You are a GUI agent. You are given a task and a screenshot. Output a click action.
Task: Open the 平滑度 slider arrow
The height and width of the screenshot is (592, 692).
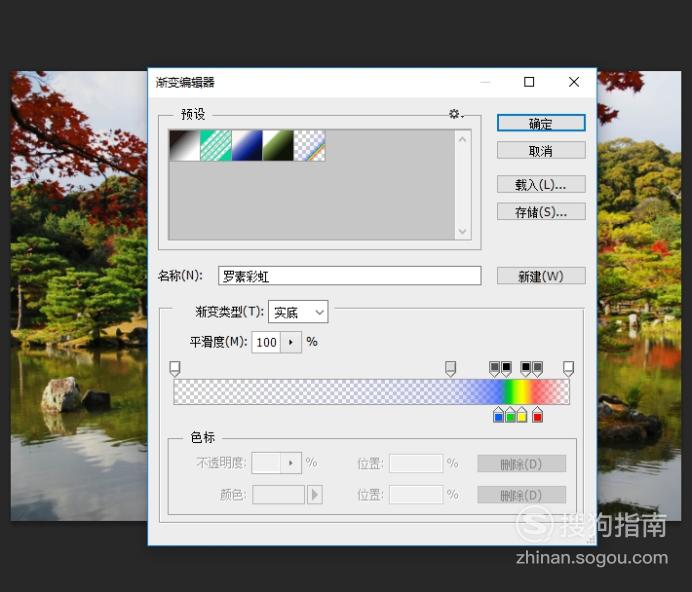[291, 342]
